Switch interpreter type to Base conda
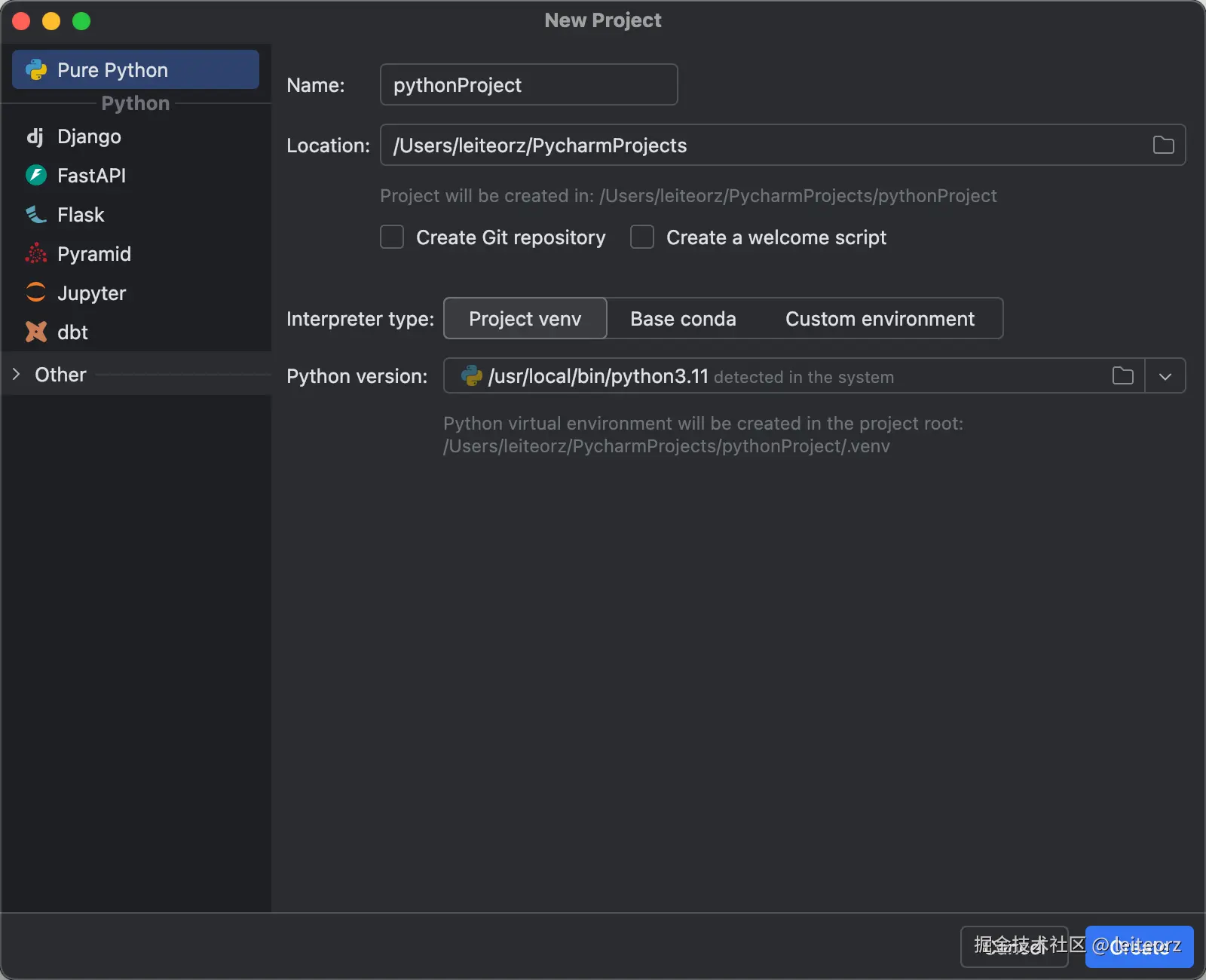This screenshot has height=980, width=1206. pos(683,319)
